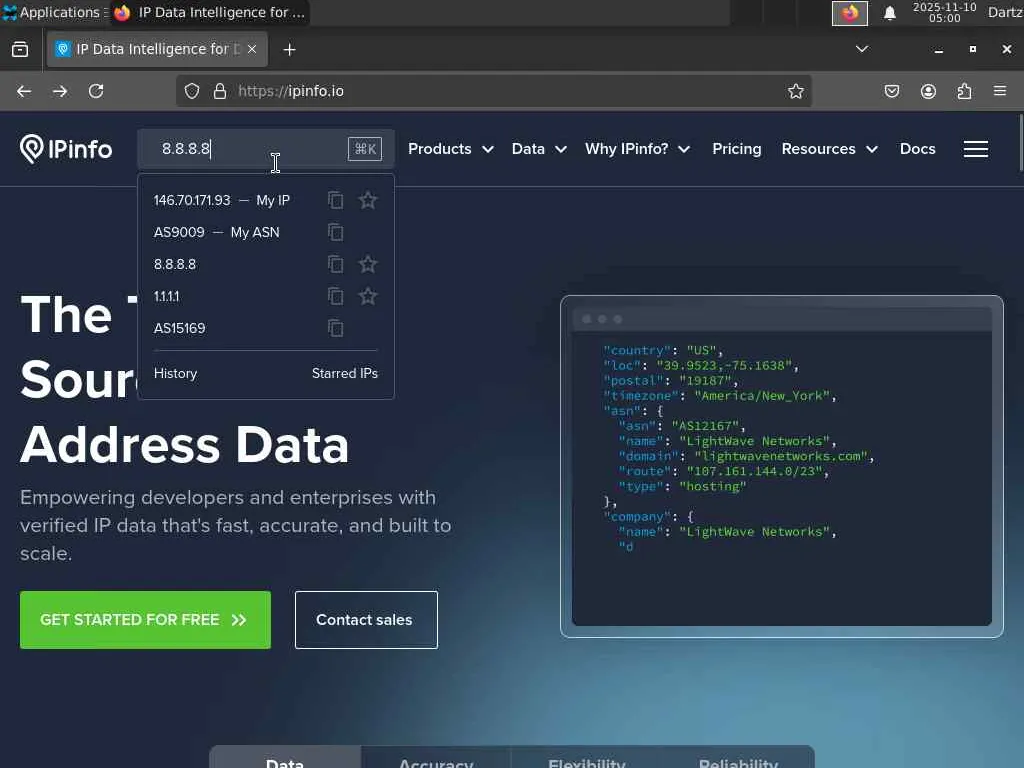
Task: Select the 146.70.171.93 My IP suggestion
Action: (221, 200)
